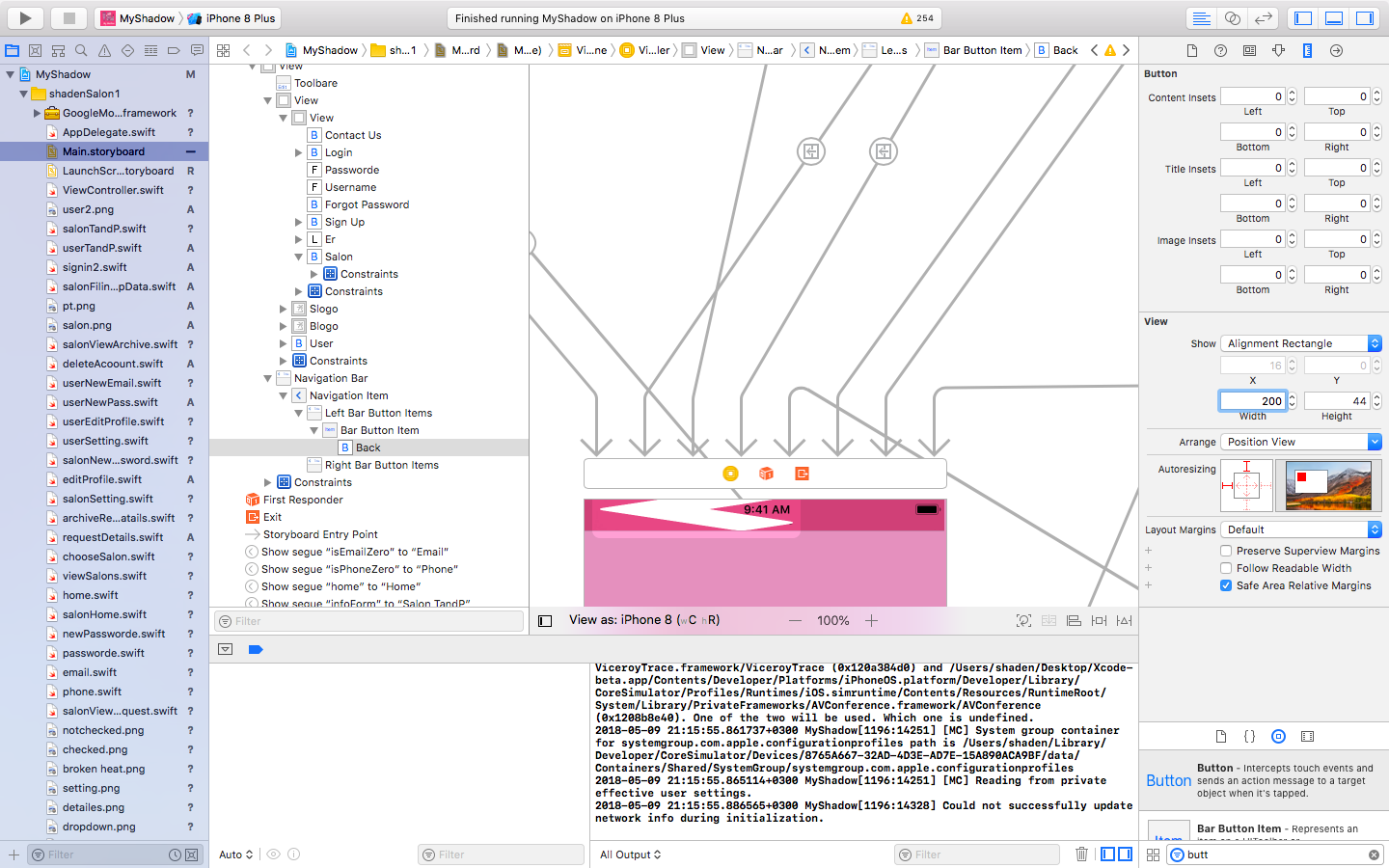Select Bar Button Item in jump bar
Viewport: 1389px width, 868px height.
(x=973, y=50)
